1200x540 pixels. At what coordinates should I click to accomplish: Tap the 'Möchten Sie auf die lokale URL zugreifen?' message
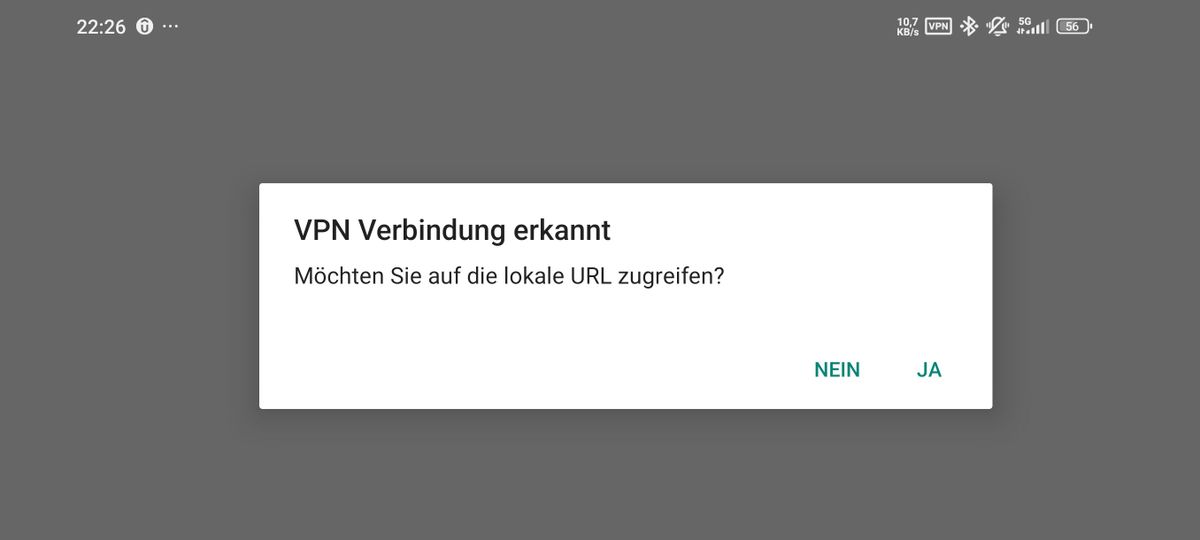coord(508,276)
